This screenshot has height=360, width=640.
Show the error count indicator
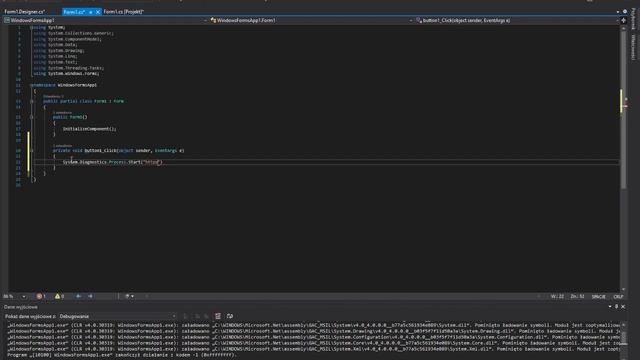[x=41, y=296]
